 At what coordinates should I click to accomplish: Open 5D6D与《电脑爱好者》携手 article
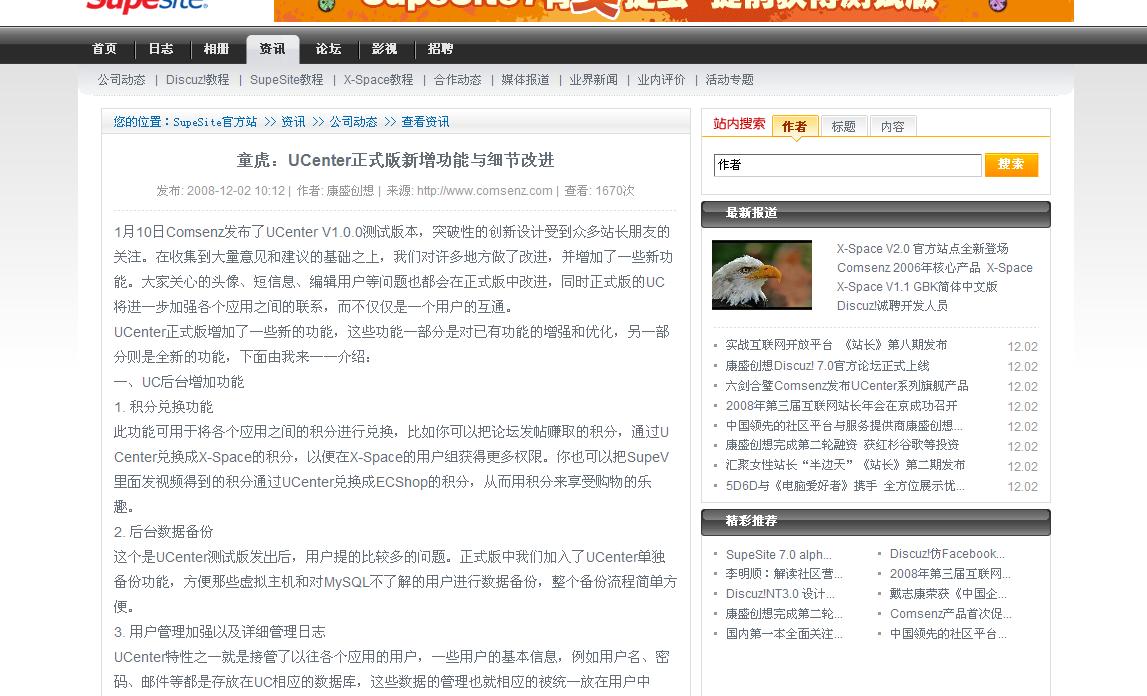click(x=845, y=486)
